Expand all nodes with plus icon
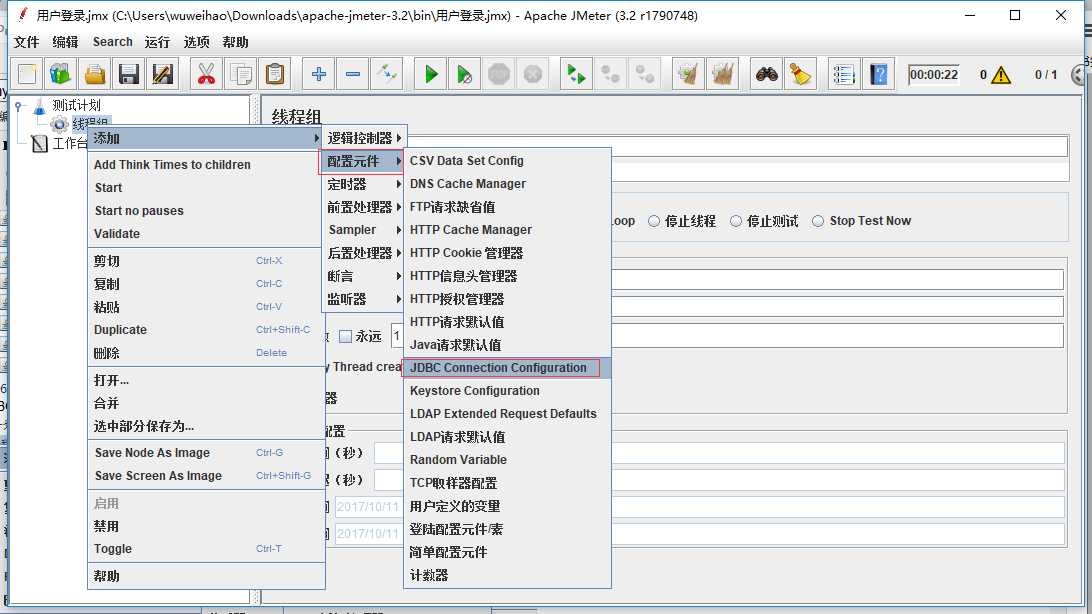 (319, 74)
